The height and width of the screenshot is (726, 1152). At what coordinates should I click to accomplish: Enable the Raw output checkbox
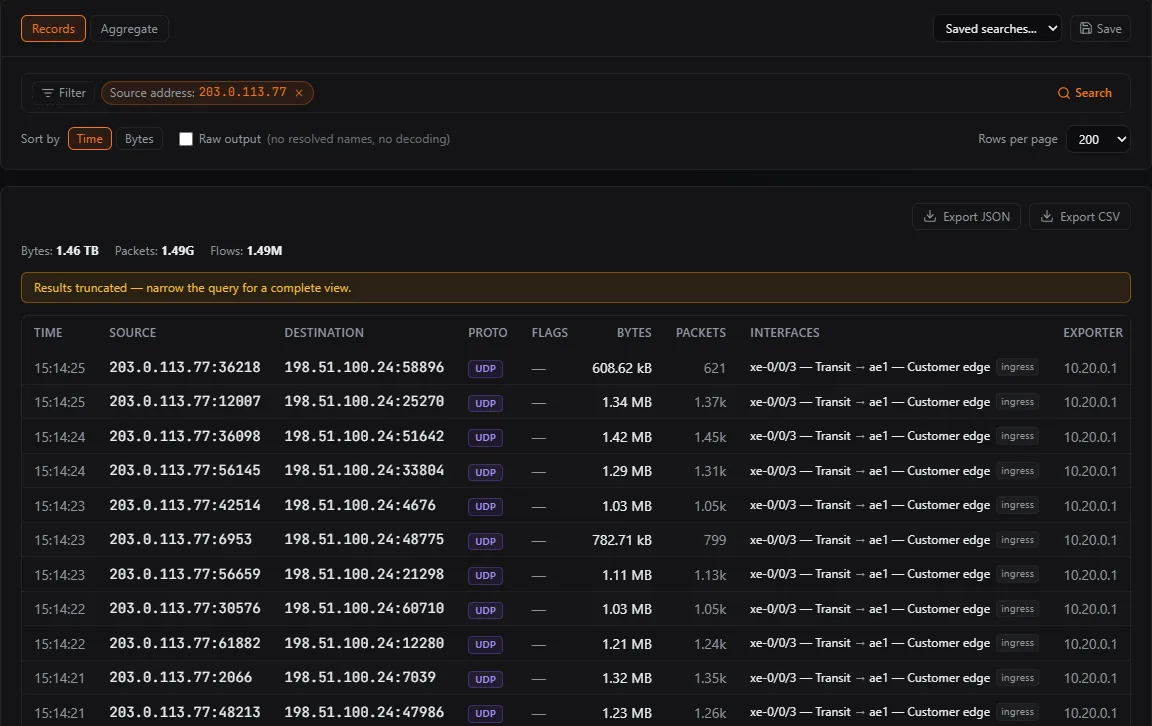(x=186, y=139)
